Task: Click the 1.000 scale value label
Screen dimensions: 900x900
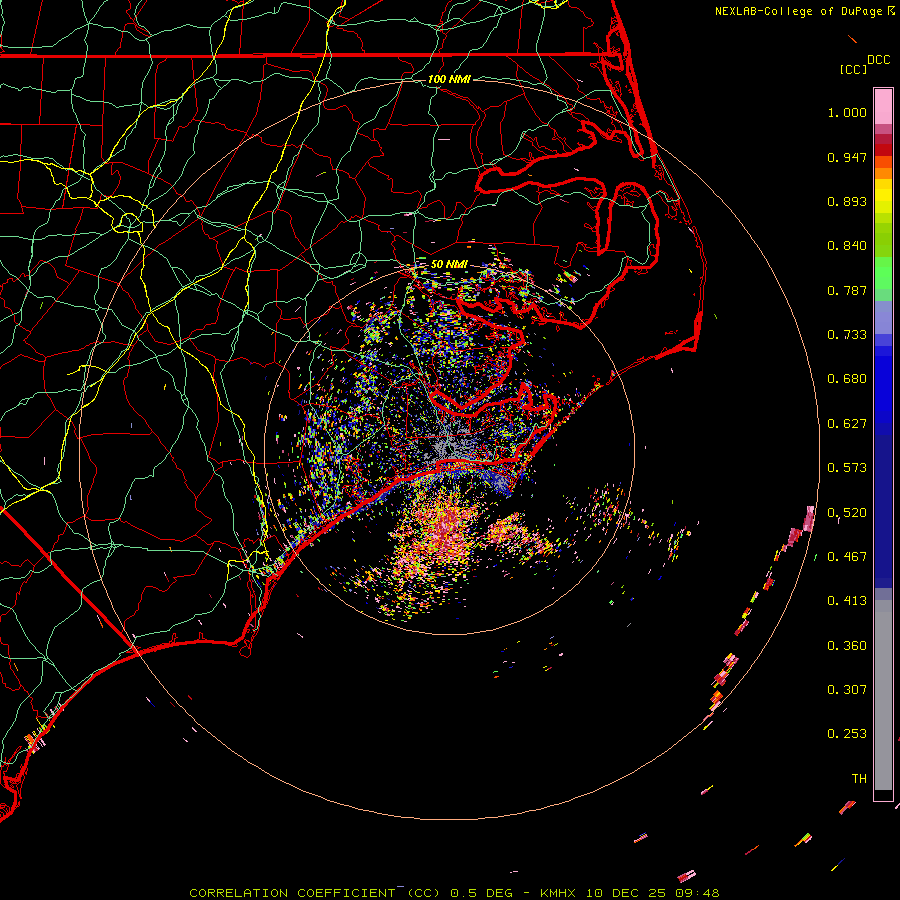Action: pyautogui.click(x=846, y=113)
